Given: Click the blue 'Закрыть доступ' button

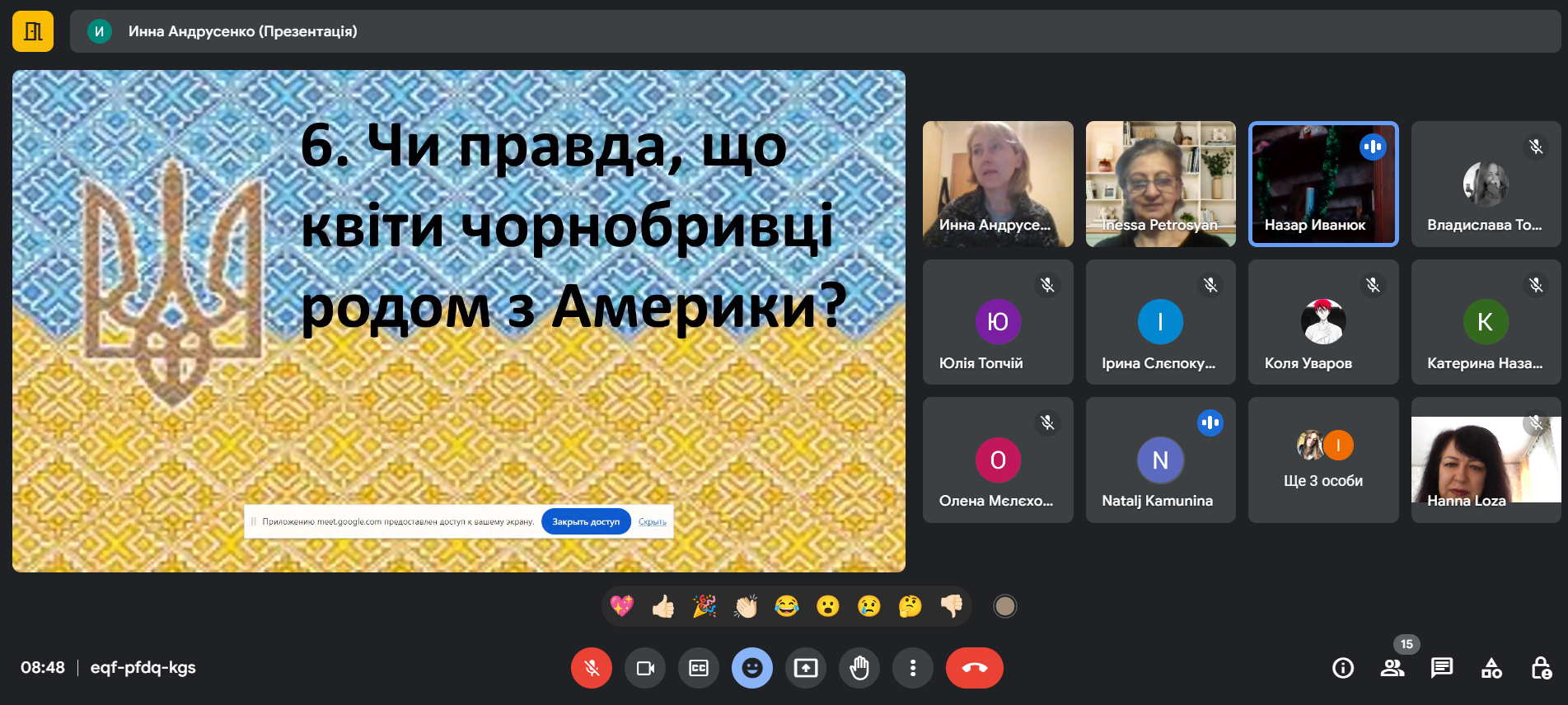Looking at the screenshot, I should 586,522.
